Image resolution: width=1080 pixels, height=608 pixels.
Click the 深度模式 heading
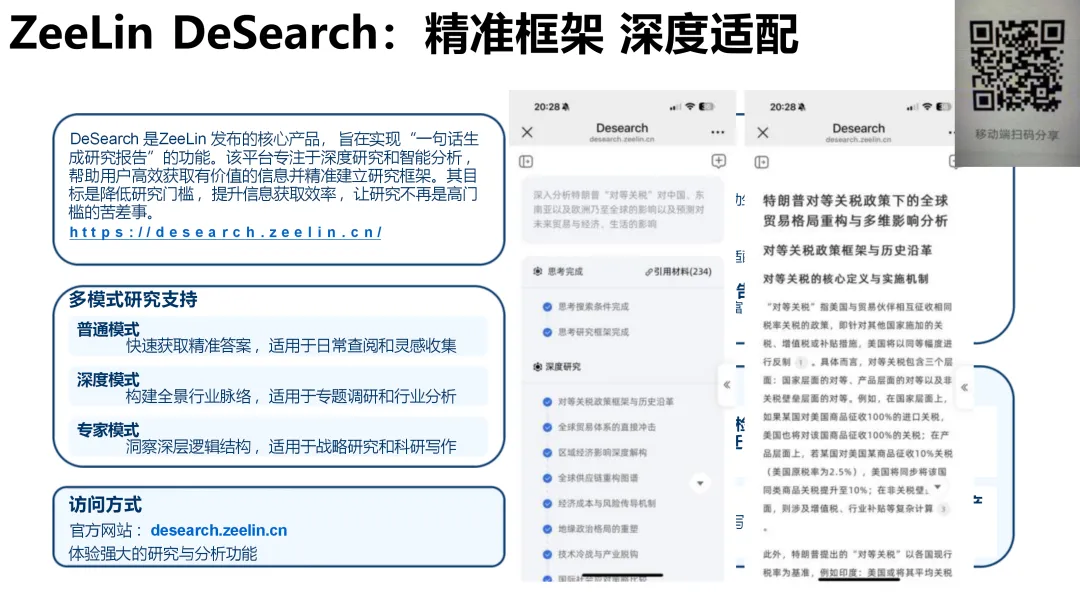tap(108, 380)
